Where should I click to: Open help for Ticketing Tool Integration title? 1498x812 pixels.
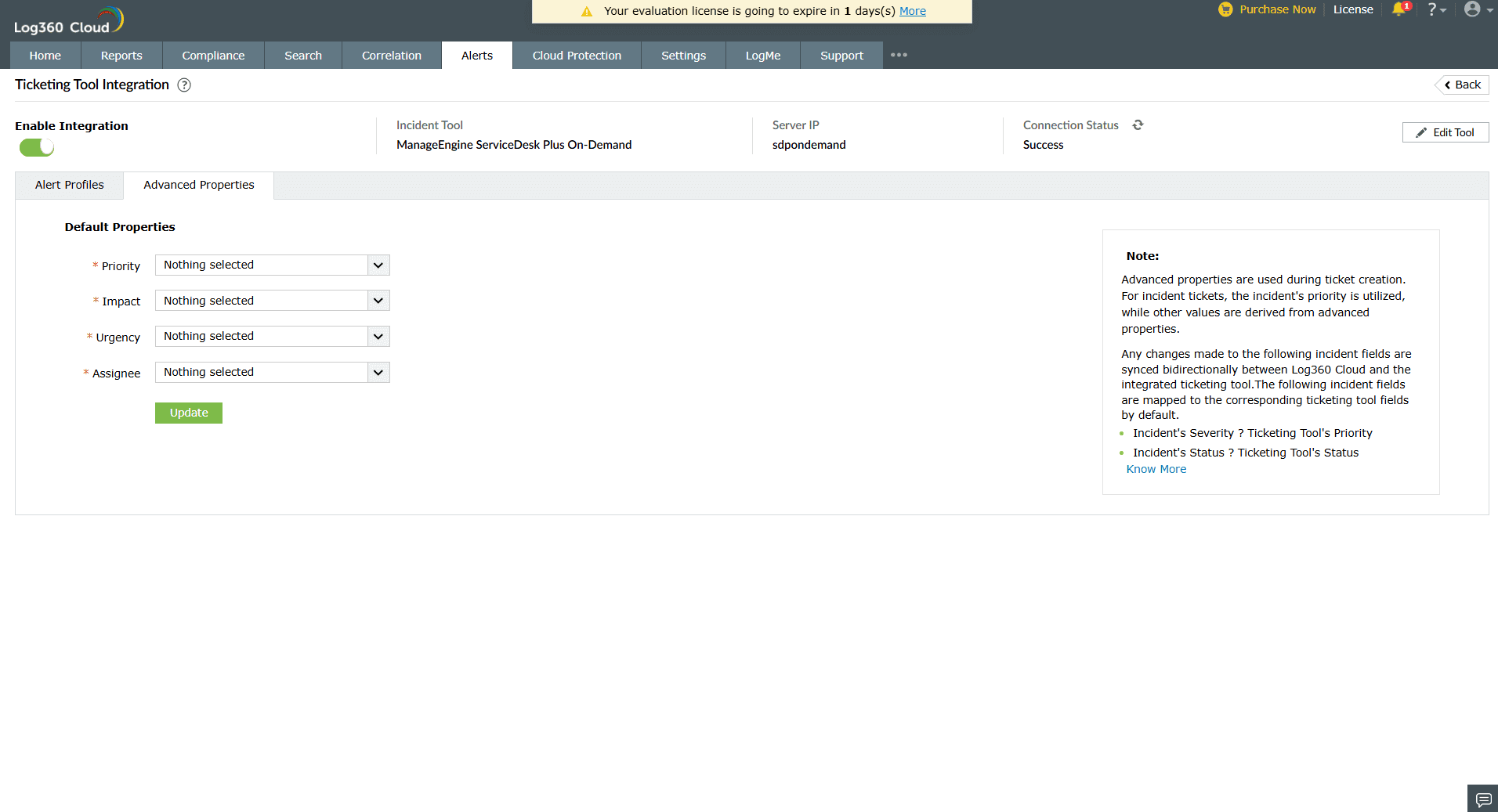(x=184, y=85)
